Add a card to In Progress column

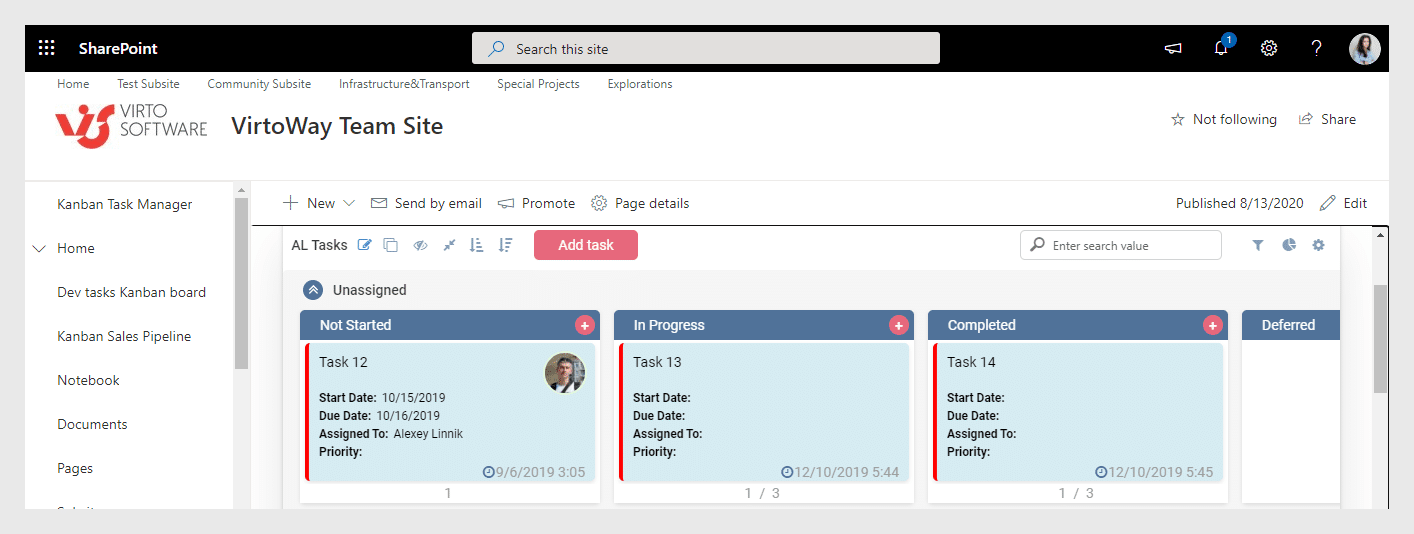899,325
